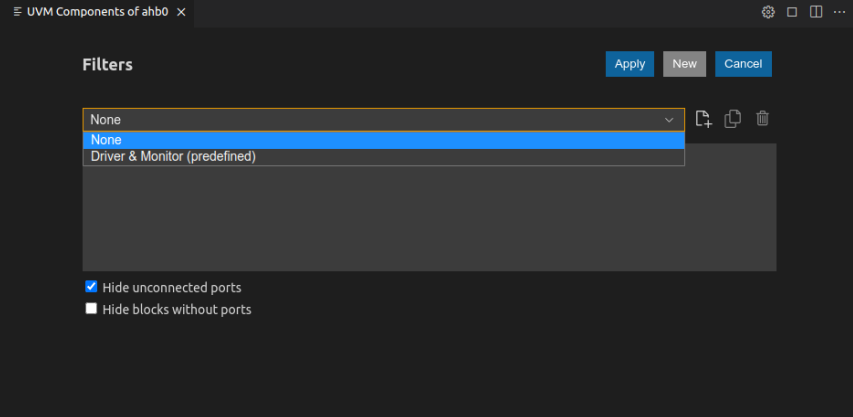Open the More Actions ellipsis menu
Screen dimensions: 853x417
(839, 12)
